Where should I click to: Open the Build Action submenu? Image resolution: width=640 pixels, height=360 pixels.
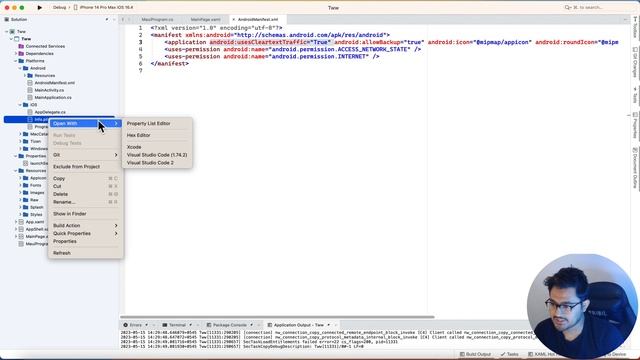(x=85, y=226)
